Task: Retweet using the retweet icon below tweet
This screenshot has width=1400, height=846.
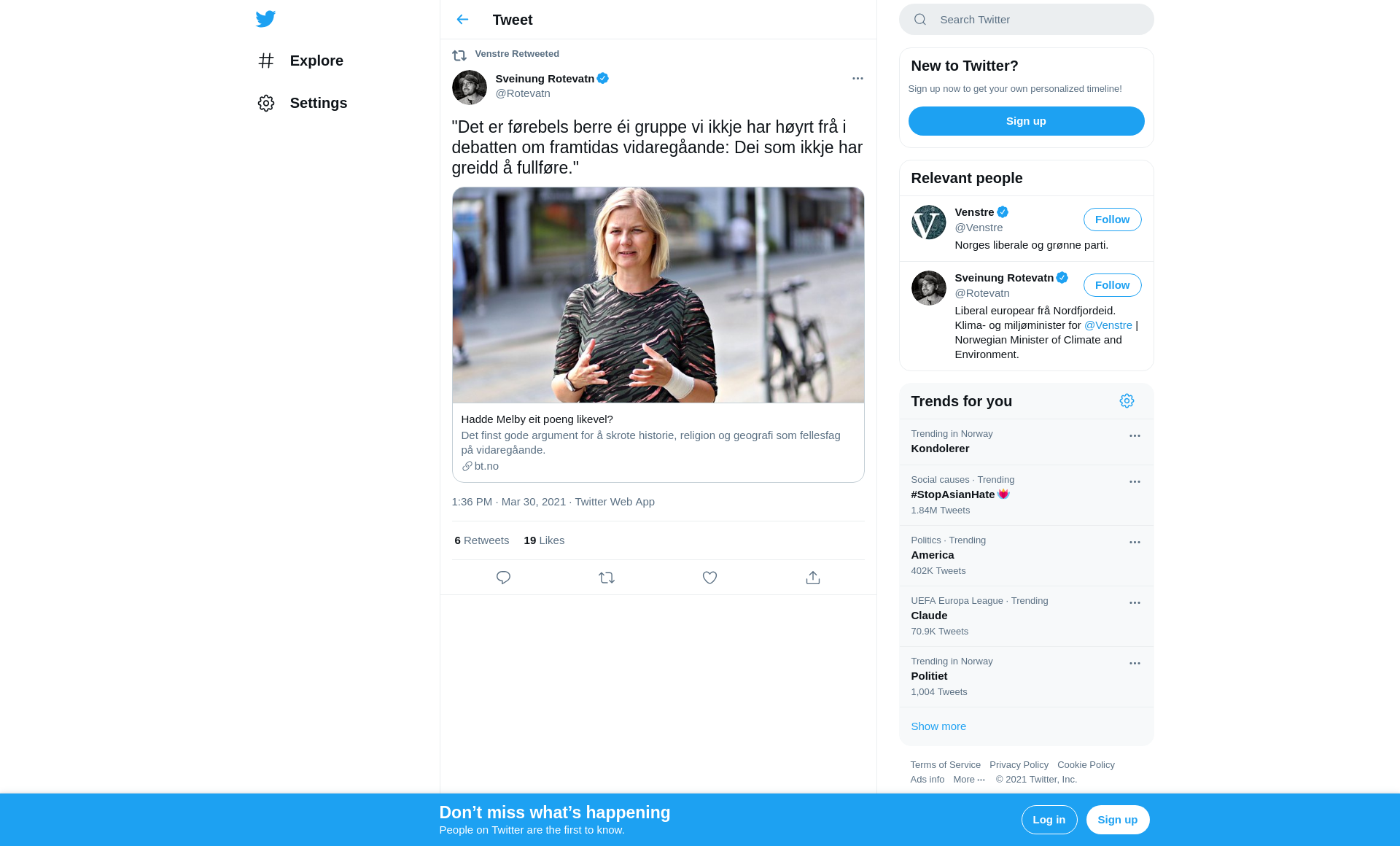Action: 607,578
